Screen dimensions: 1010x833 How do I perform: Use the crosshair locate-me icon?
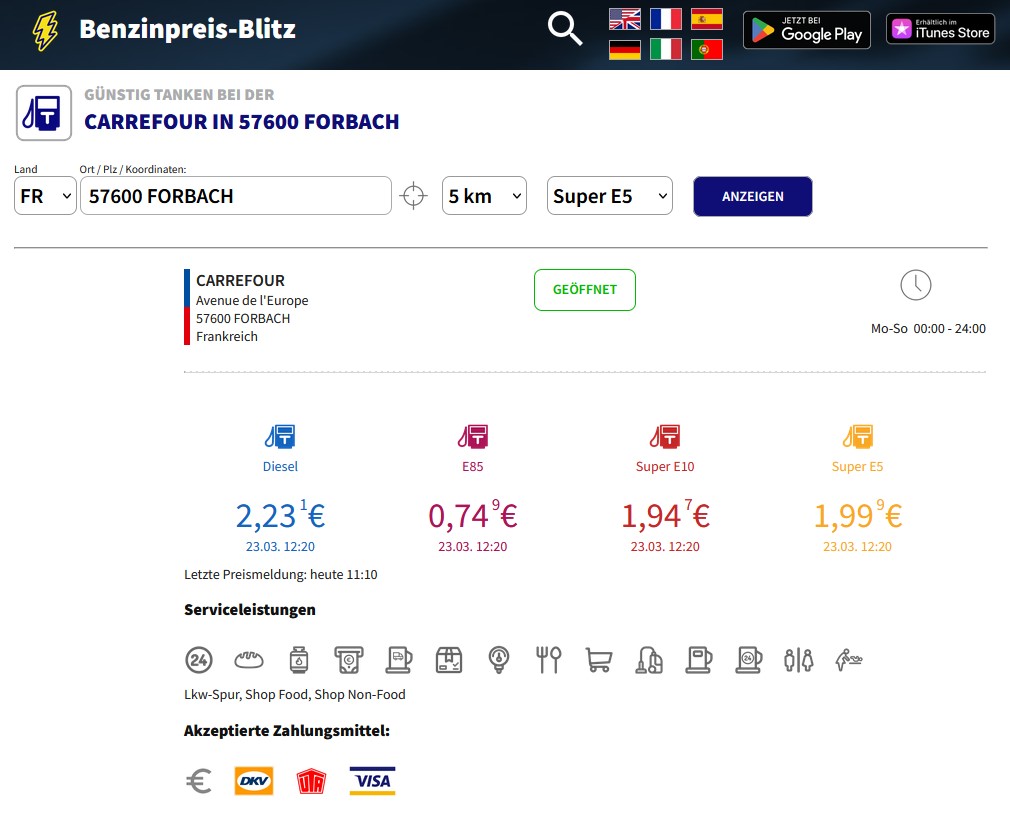(x=414, y=195)
